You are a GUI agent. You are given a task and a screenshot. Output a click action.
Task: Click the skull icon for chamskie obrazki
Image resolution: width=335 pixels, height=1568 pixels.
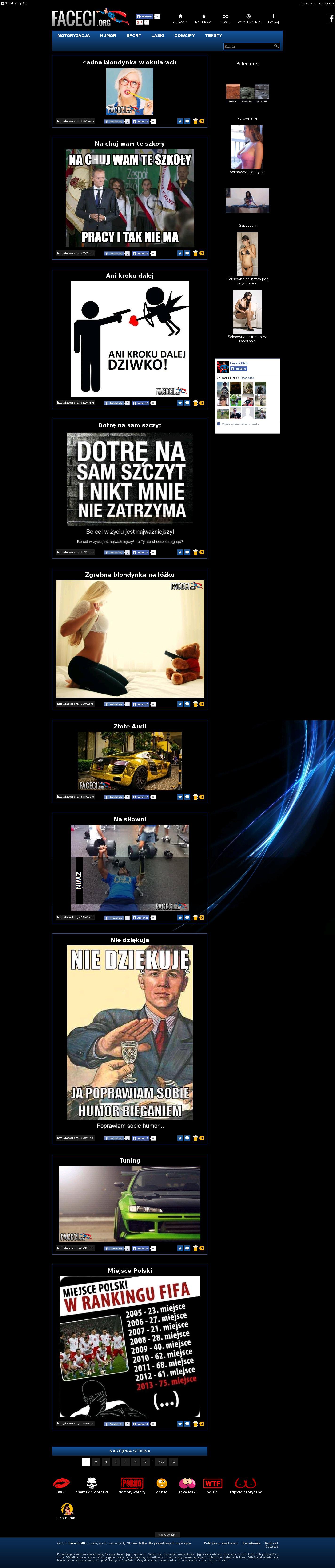(x=91, y=1482)
